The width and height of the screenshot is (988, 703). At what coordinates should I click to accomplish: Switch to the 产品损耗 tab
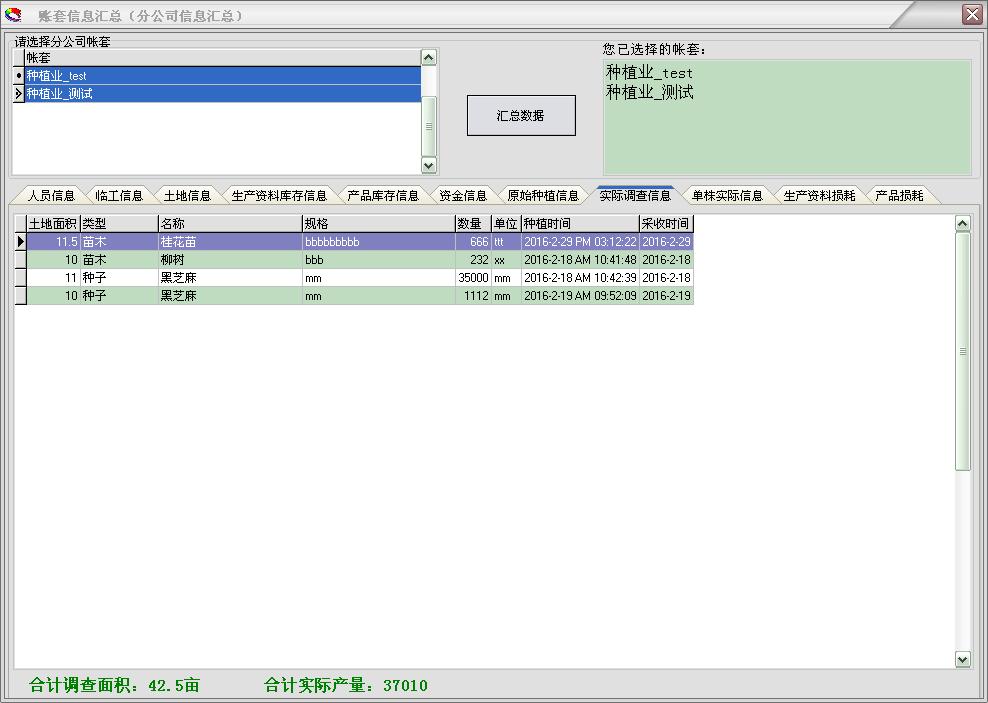[899, 196]
